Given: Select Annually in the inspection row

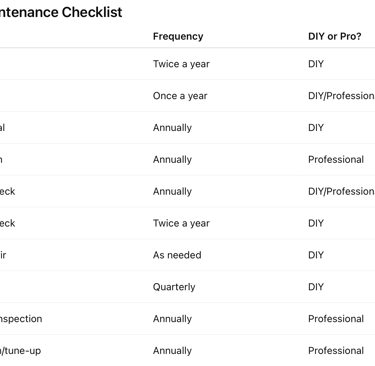Looking at the screenshot, I should [172, 319].
